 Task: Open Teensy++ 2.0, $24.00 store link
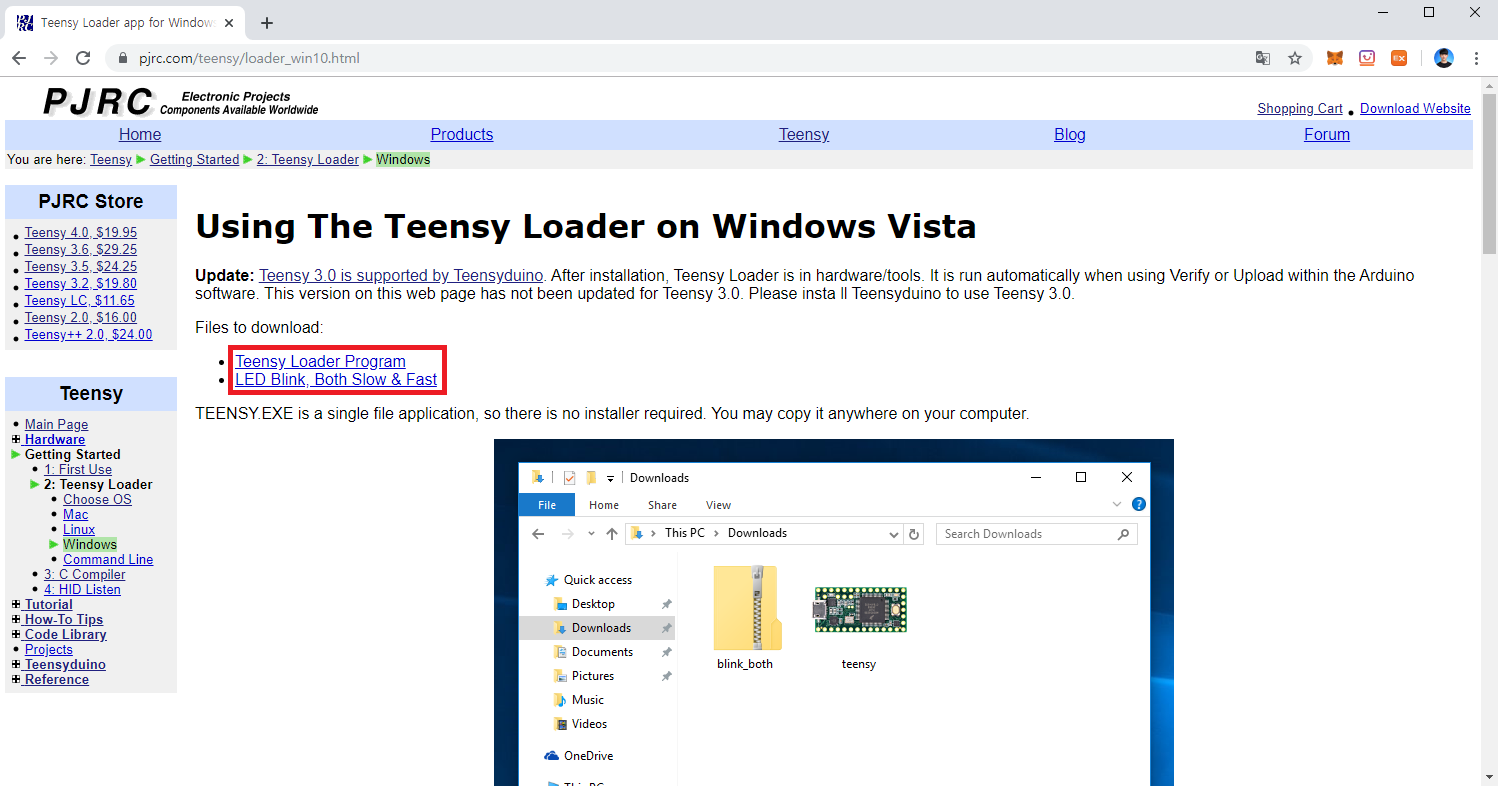point(89,334)
